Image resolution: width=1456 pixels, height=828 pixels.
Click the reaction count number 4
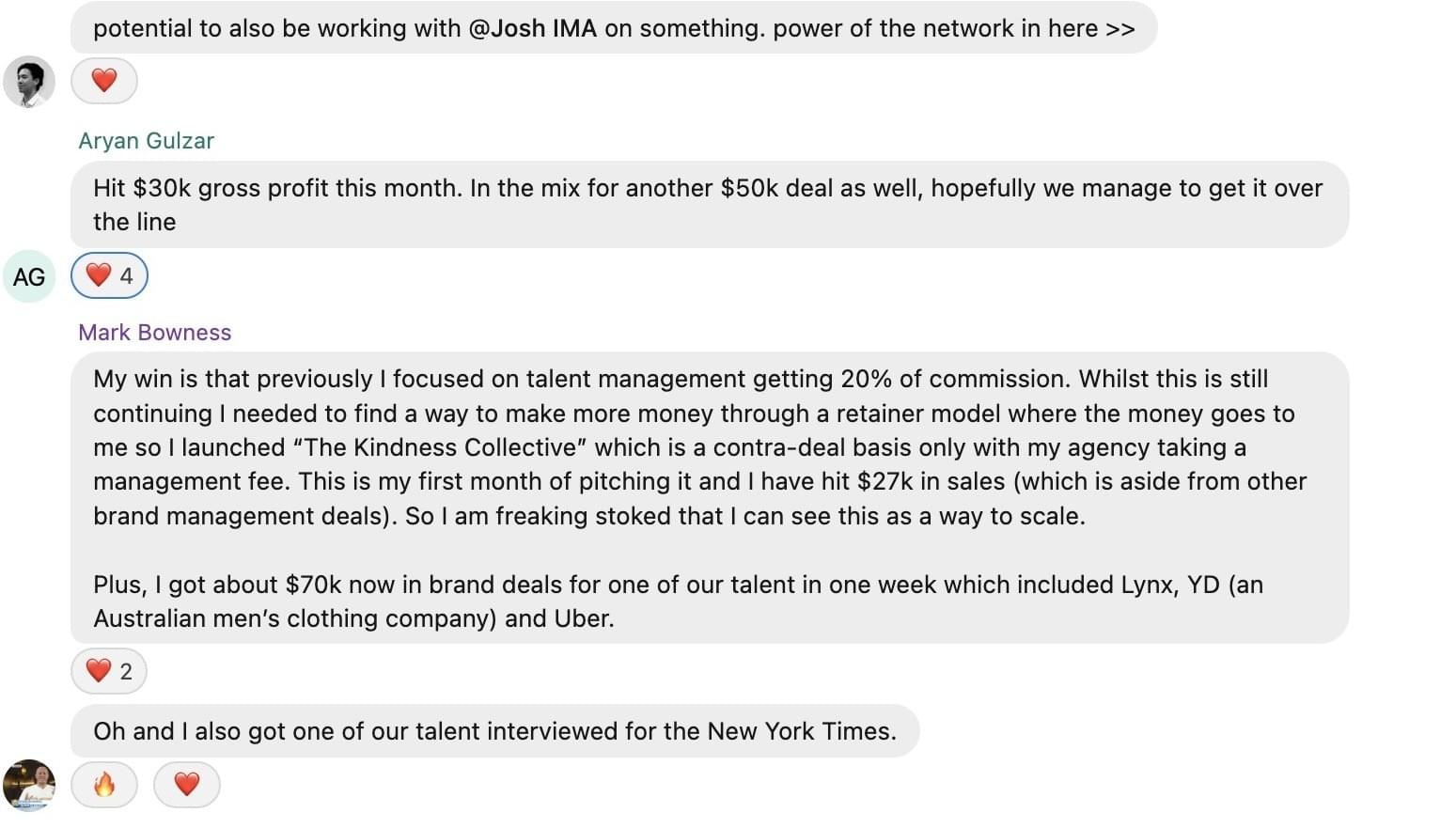point(126,275)
